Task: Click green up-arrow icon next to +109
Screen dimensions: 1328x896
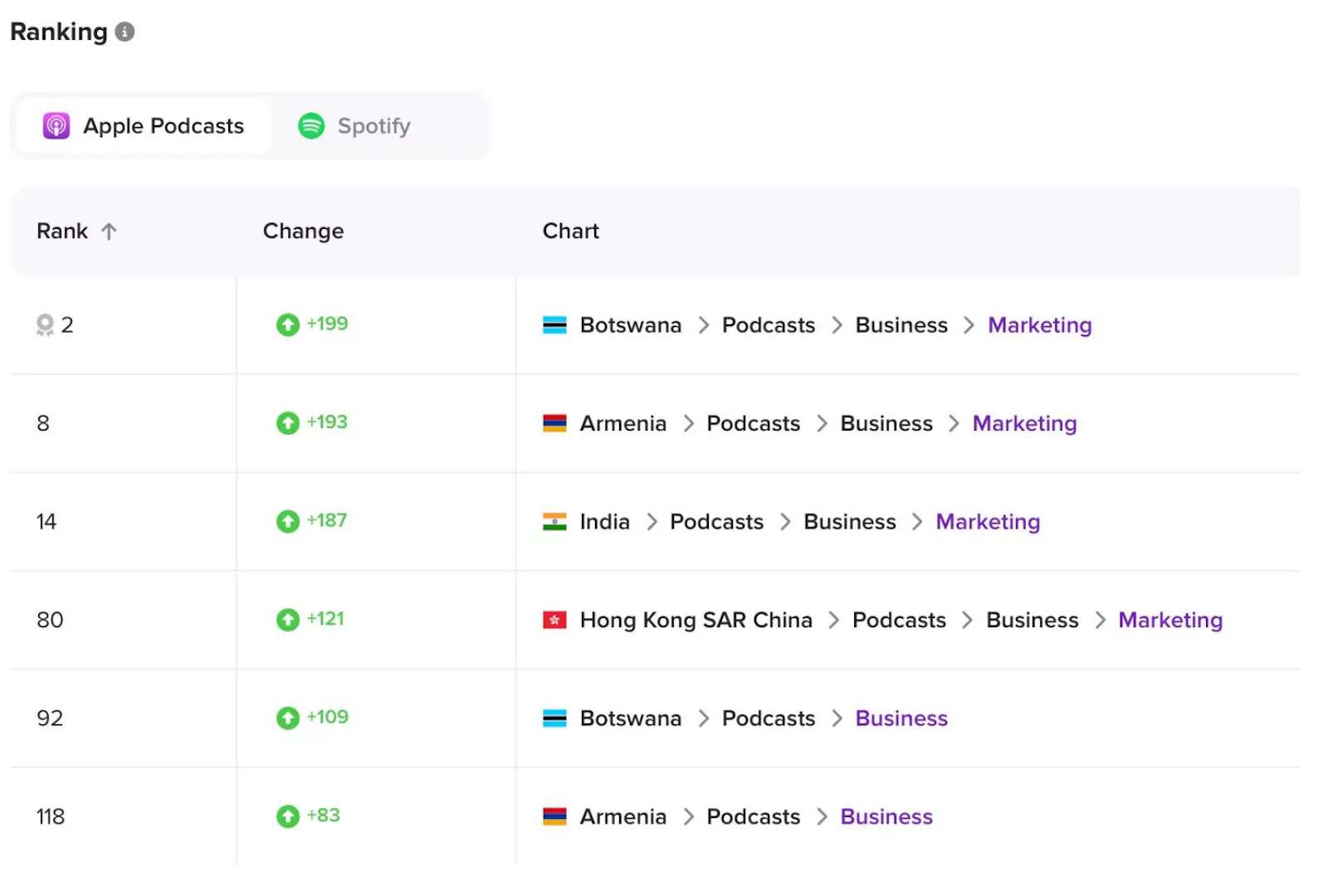Action: (x=288, y=718)
